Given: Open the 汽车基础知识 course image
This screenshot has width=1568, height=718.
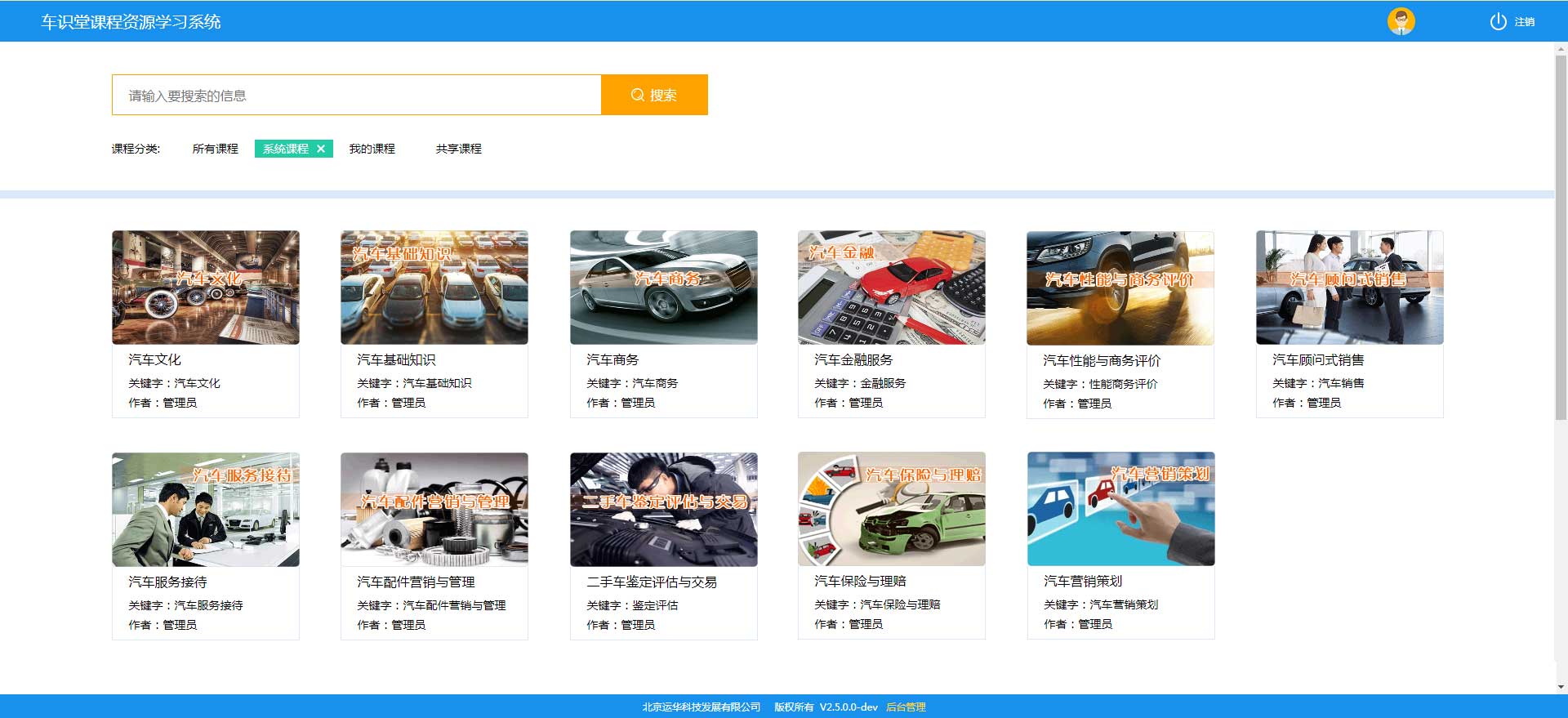Looking at the screenshot, I should point(434,288).
